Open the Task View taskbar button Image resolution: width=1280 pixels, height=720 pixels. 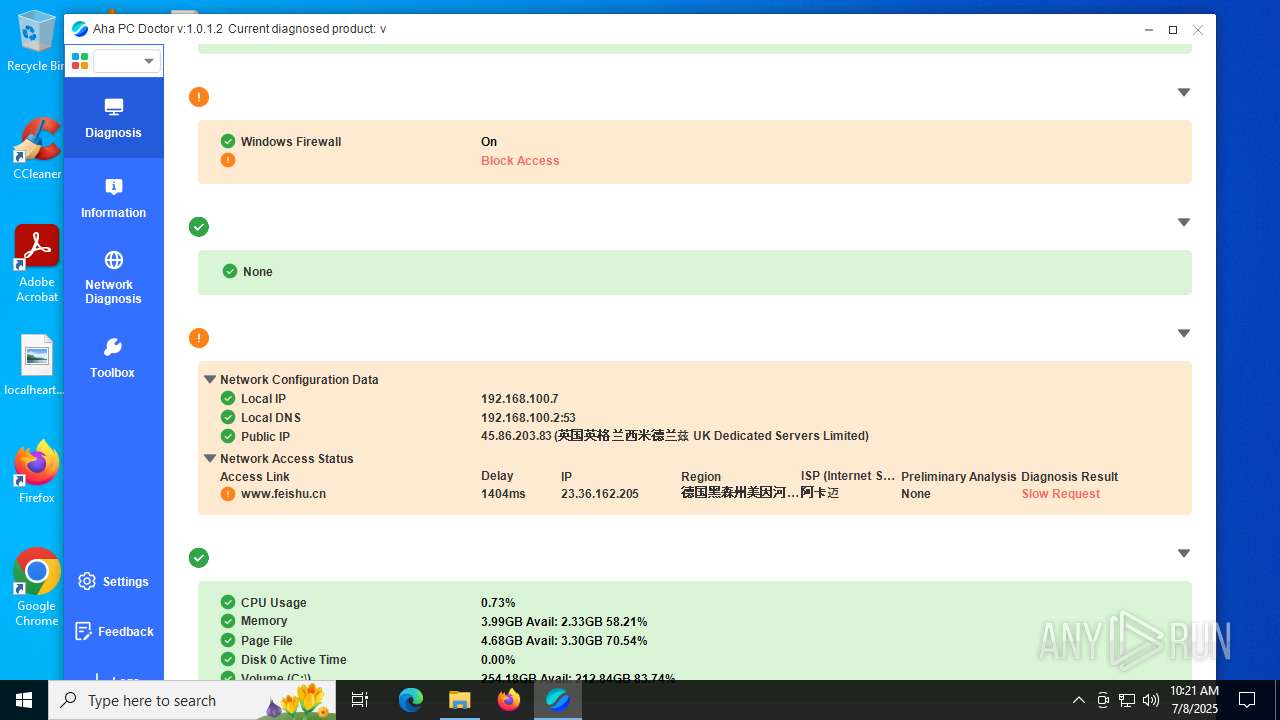pos(361,700)
